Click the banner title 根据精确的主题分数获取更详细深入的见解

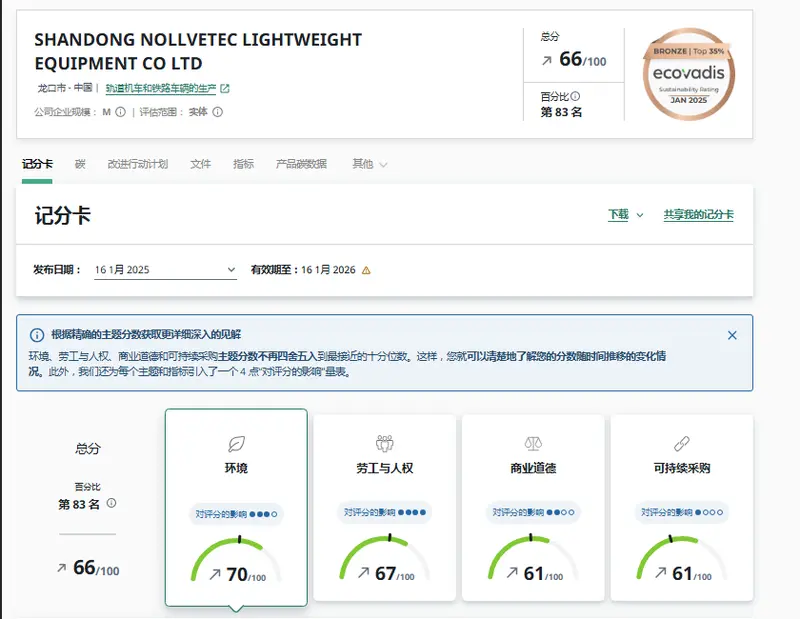[x=146, y=335]
